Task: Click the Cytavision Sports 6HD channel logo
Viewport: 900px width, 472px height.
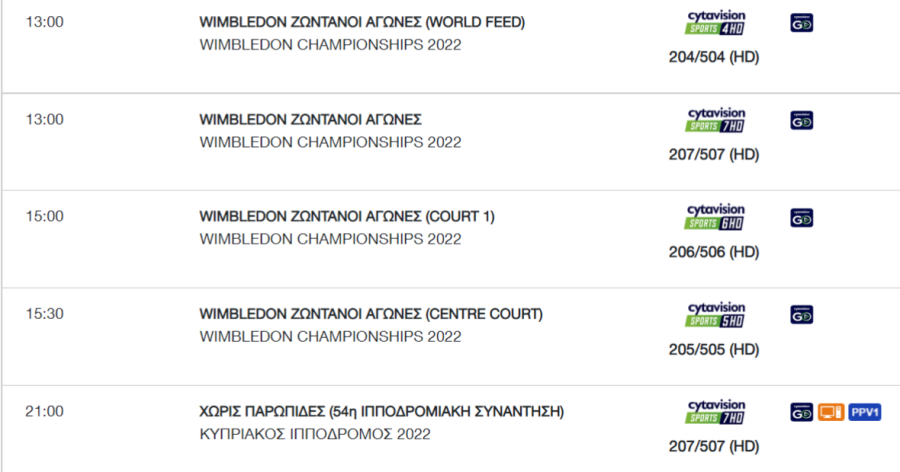Action: 715,218
